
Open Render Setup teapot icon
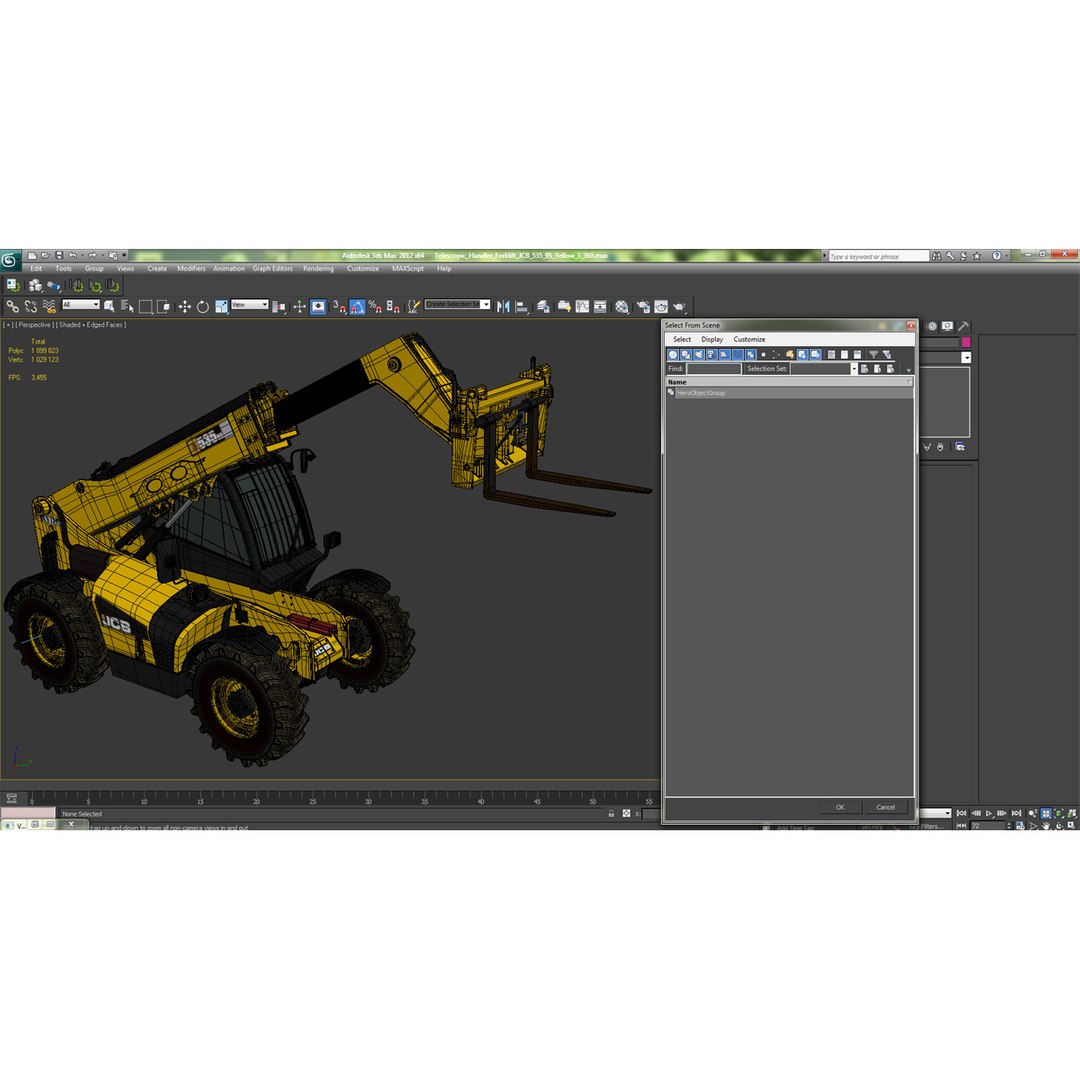click(643, 307)
